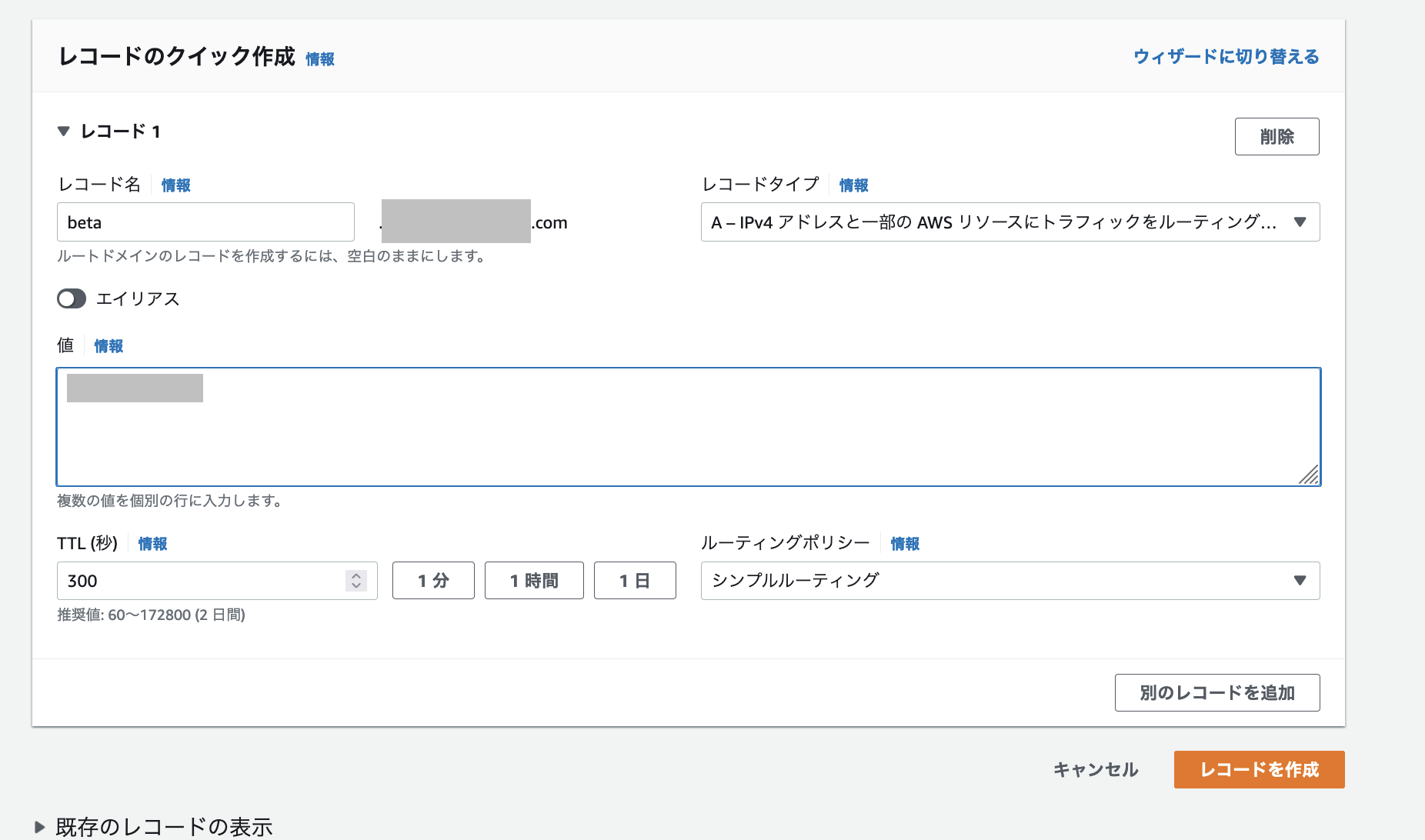Open the 情報 link next to 値
Image resolution: width=1425 pixels, height=840 pixels.
tap(108, 346)
